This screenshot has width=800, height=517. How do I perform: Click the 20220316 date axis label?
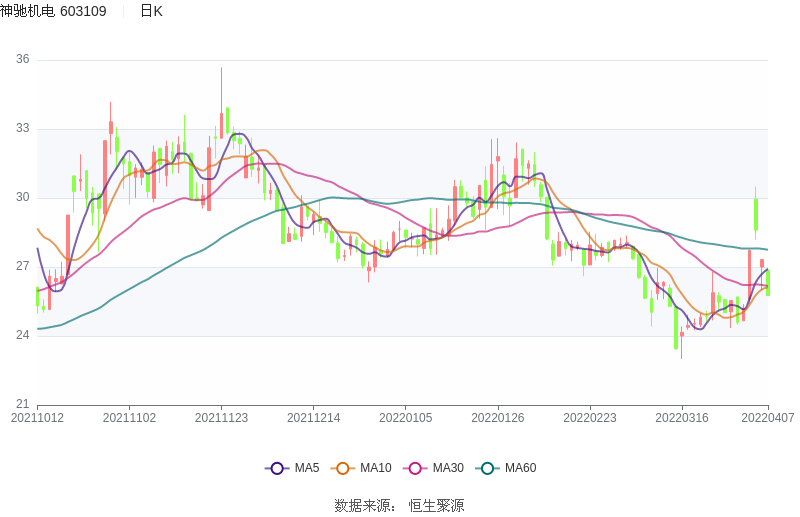click(x=681, y=418)
